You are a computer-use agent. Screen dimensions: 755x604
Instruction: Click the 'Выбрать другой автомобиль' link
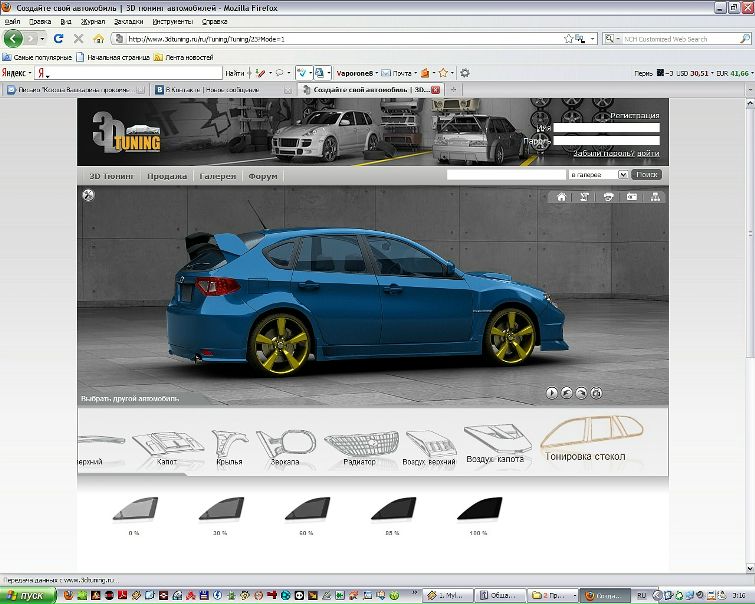click(x=130, y=399)
